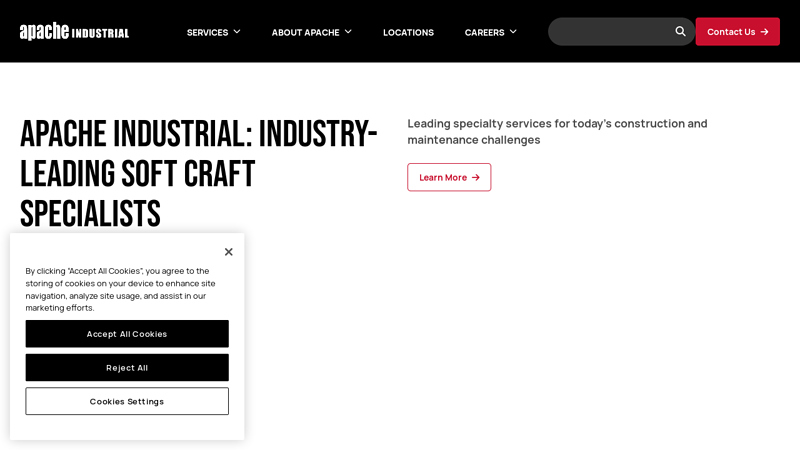Open the Services menu item

click(207, 32)
